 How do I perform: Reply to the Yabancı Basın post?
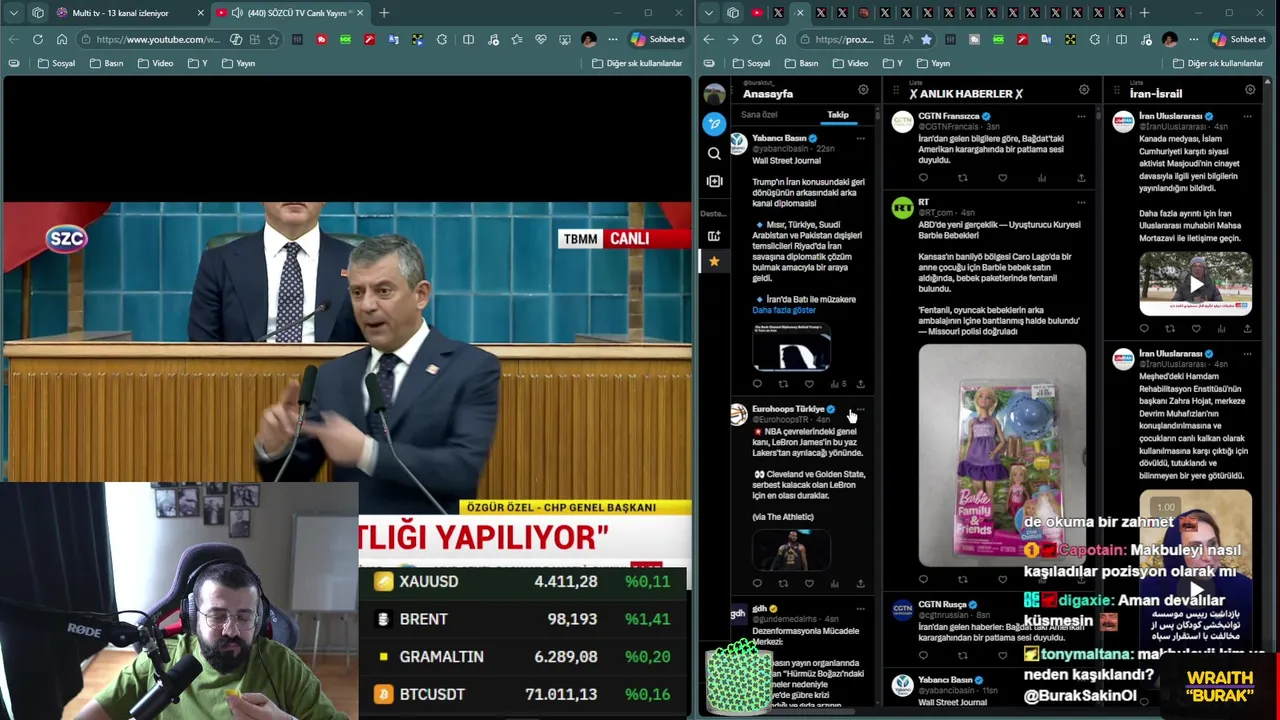click(757, 384)
